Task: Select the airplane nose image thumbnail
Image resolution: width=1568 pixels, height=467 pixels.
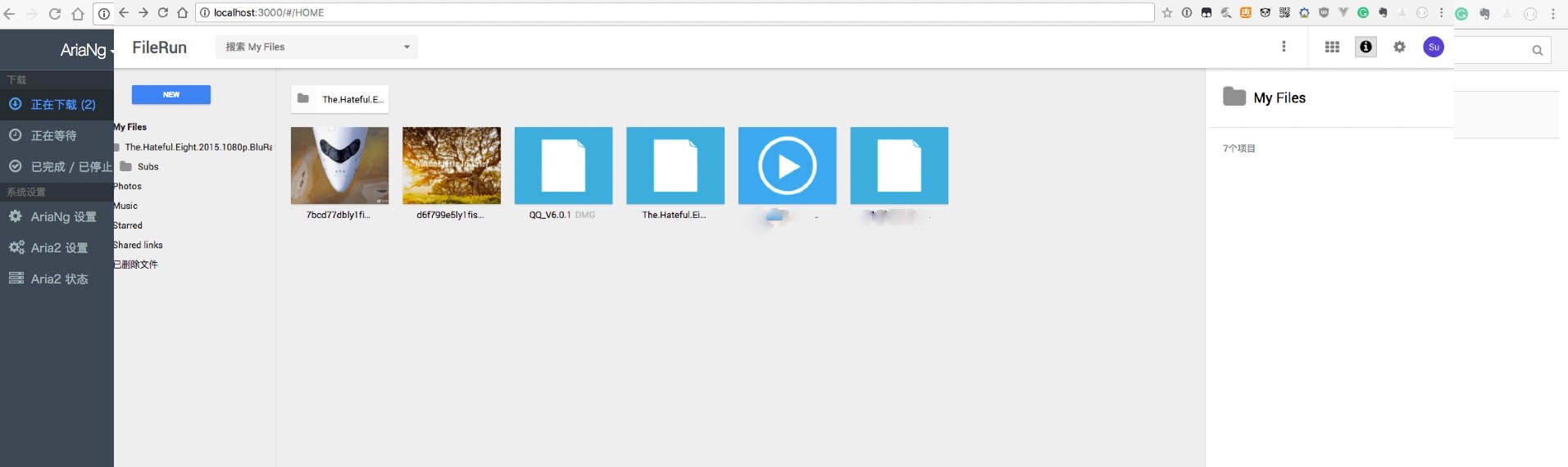Action: coord(339,165)
